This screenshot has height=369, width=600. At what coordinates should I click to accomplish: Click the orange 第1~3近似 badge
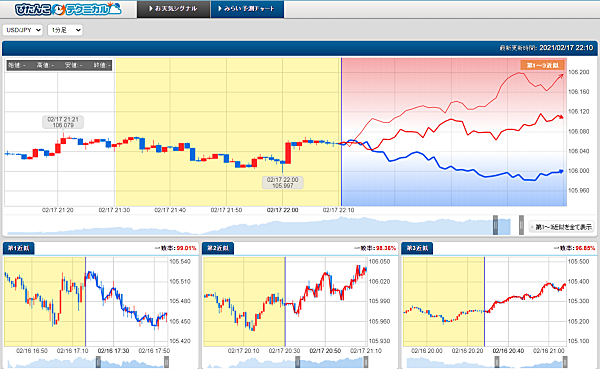[x=542, y=65]
